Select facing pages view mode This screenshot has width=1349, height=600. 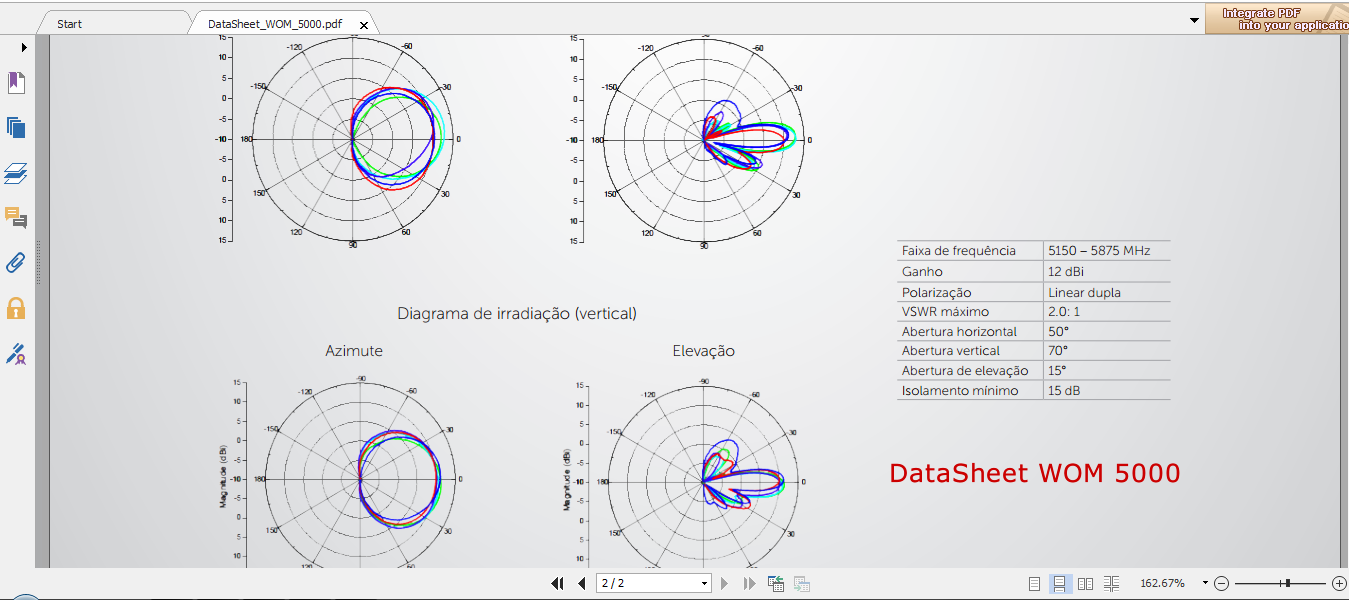click(1085, 583)
